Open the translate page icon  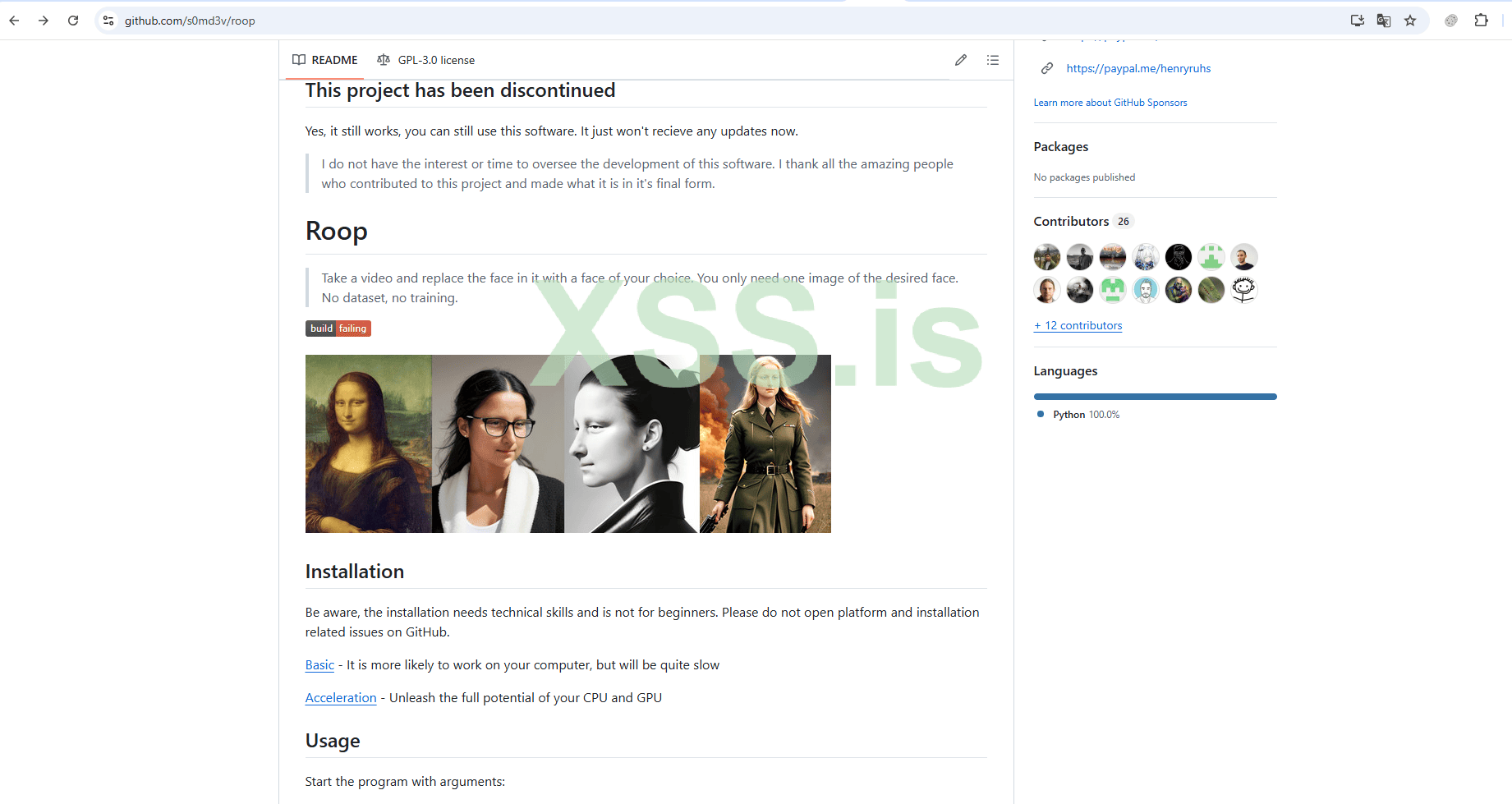[1384, 21]
